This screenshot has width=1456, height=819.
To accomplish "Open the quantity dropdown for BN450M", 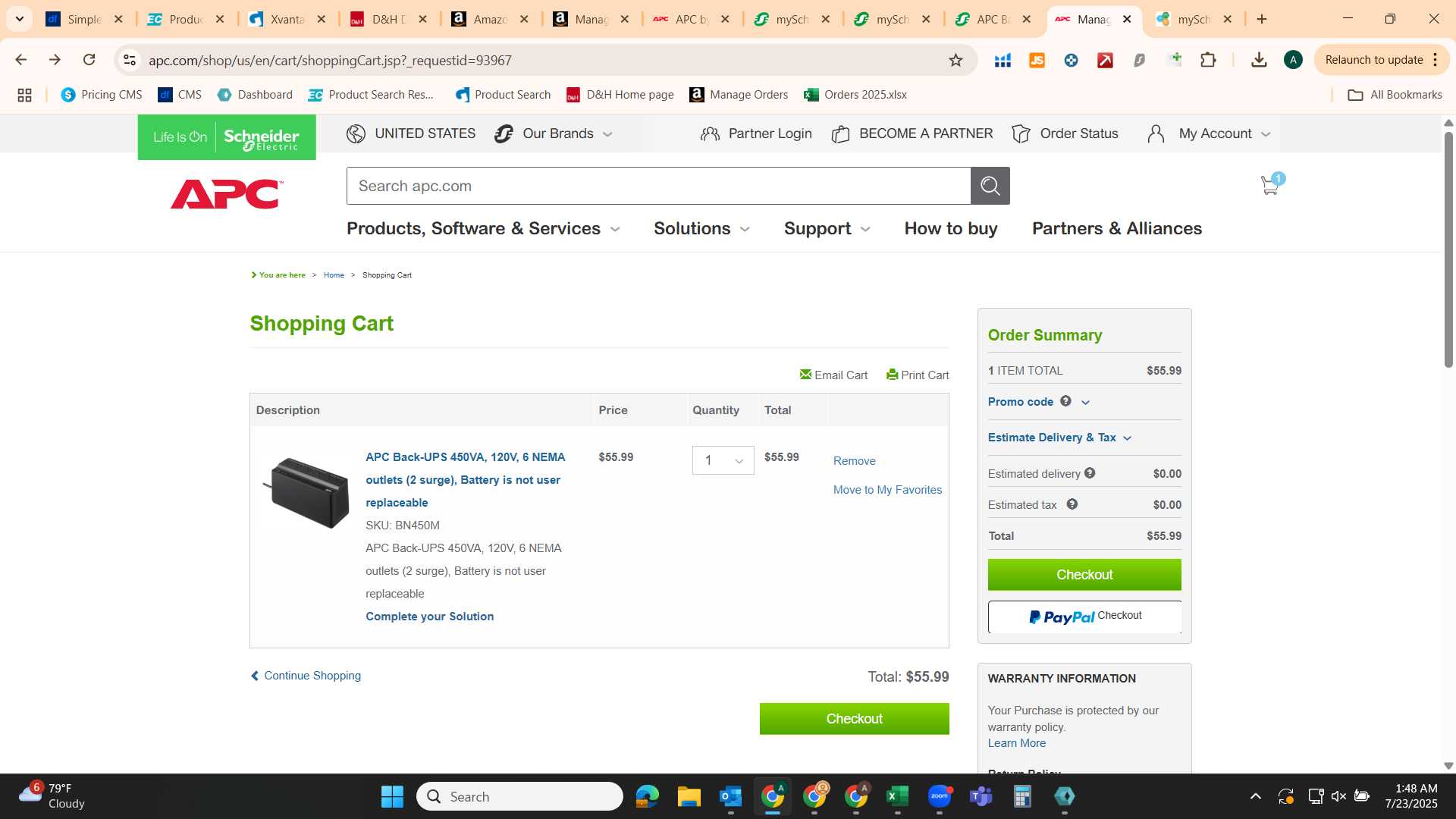I will click(x=723, y=460).
